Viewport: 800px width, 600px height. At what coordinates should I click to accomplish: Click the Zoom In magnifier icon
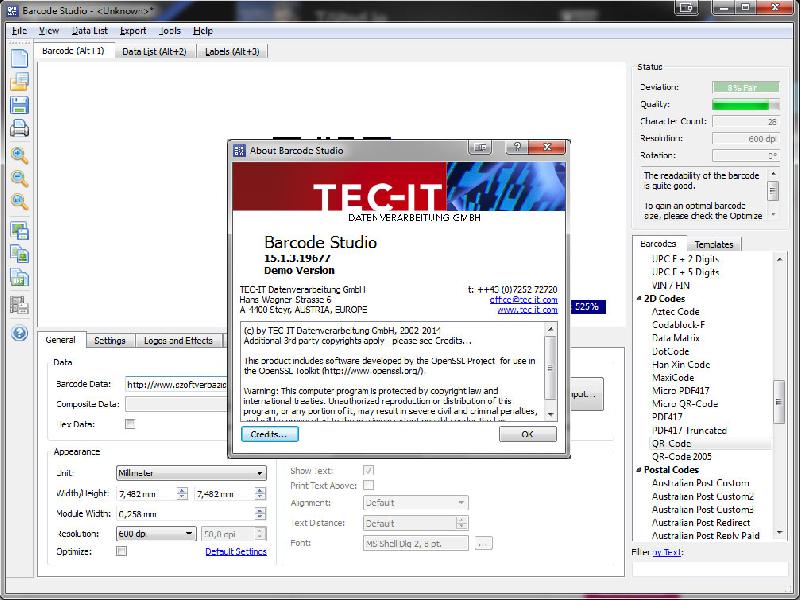tap(19, 155)
